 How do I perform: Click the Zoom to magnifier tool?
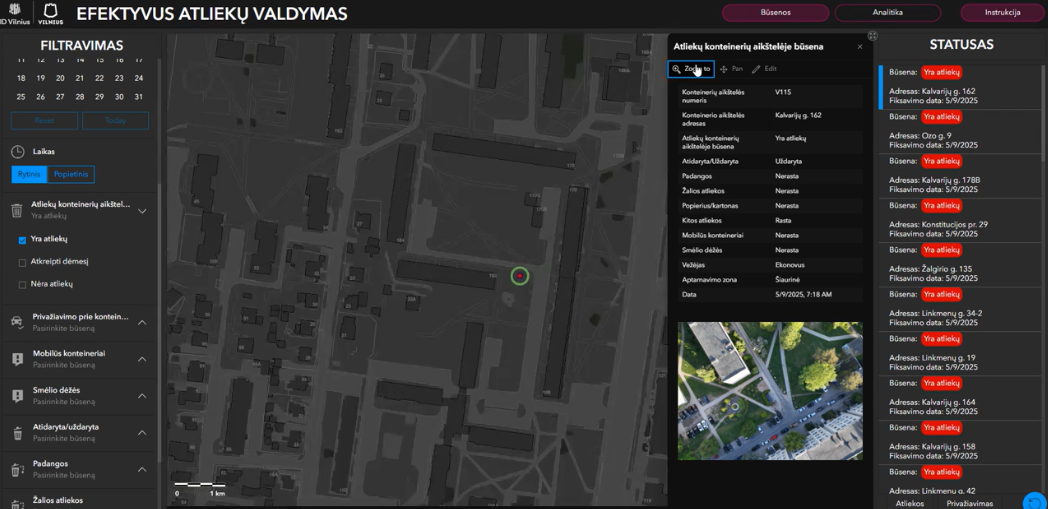coord(691,69)
